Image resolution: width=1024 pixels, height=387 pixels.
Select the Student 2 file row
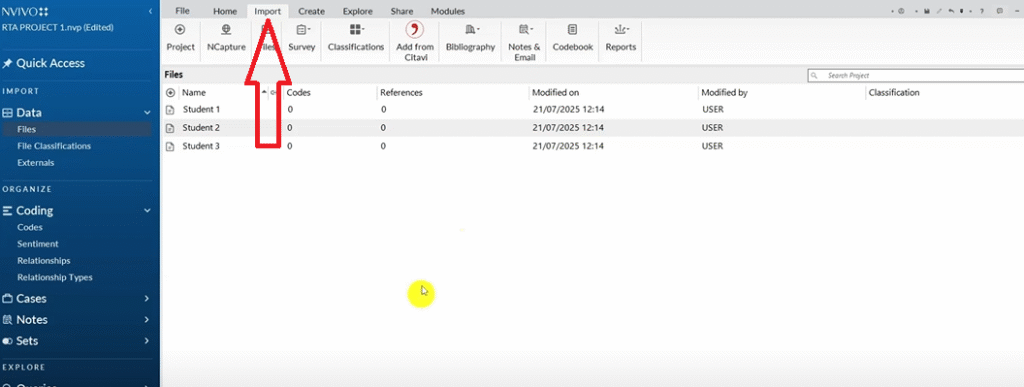(592, 128)
